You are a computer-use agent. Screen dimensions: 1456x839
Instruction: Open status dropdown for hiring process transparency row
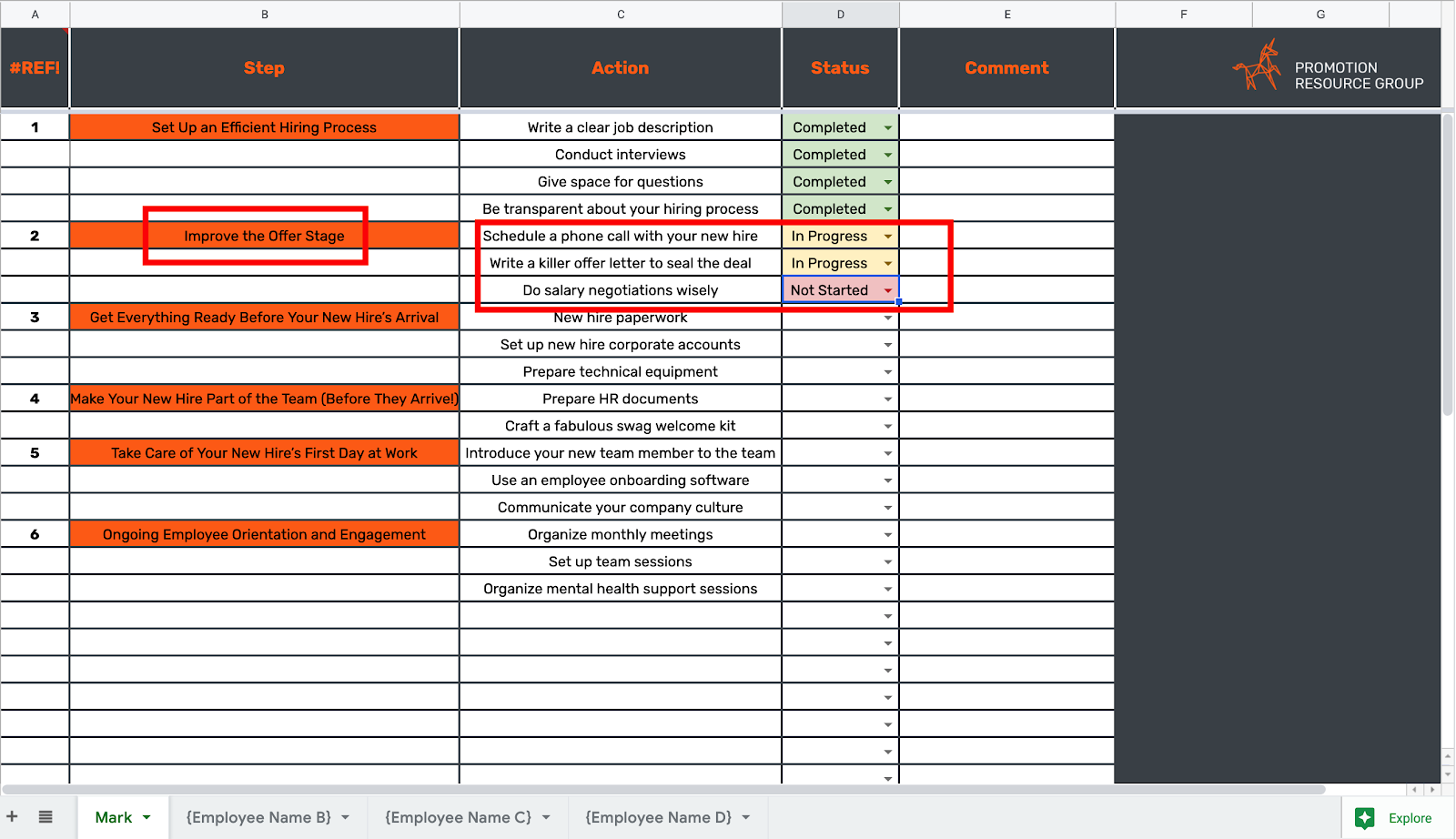point(888,209)
